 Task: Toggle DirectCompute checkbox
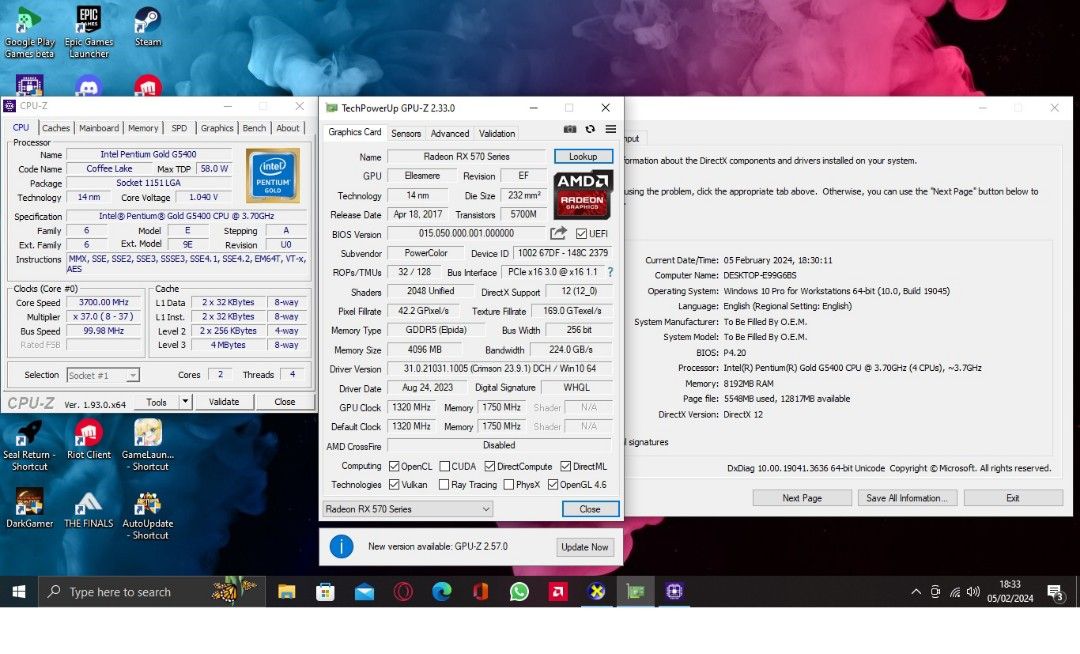(x=490, y=466)
